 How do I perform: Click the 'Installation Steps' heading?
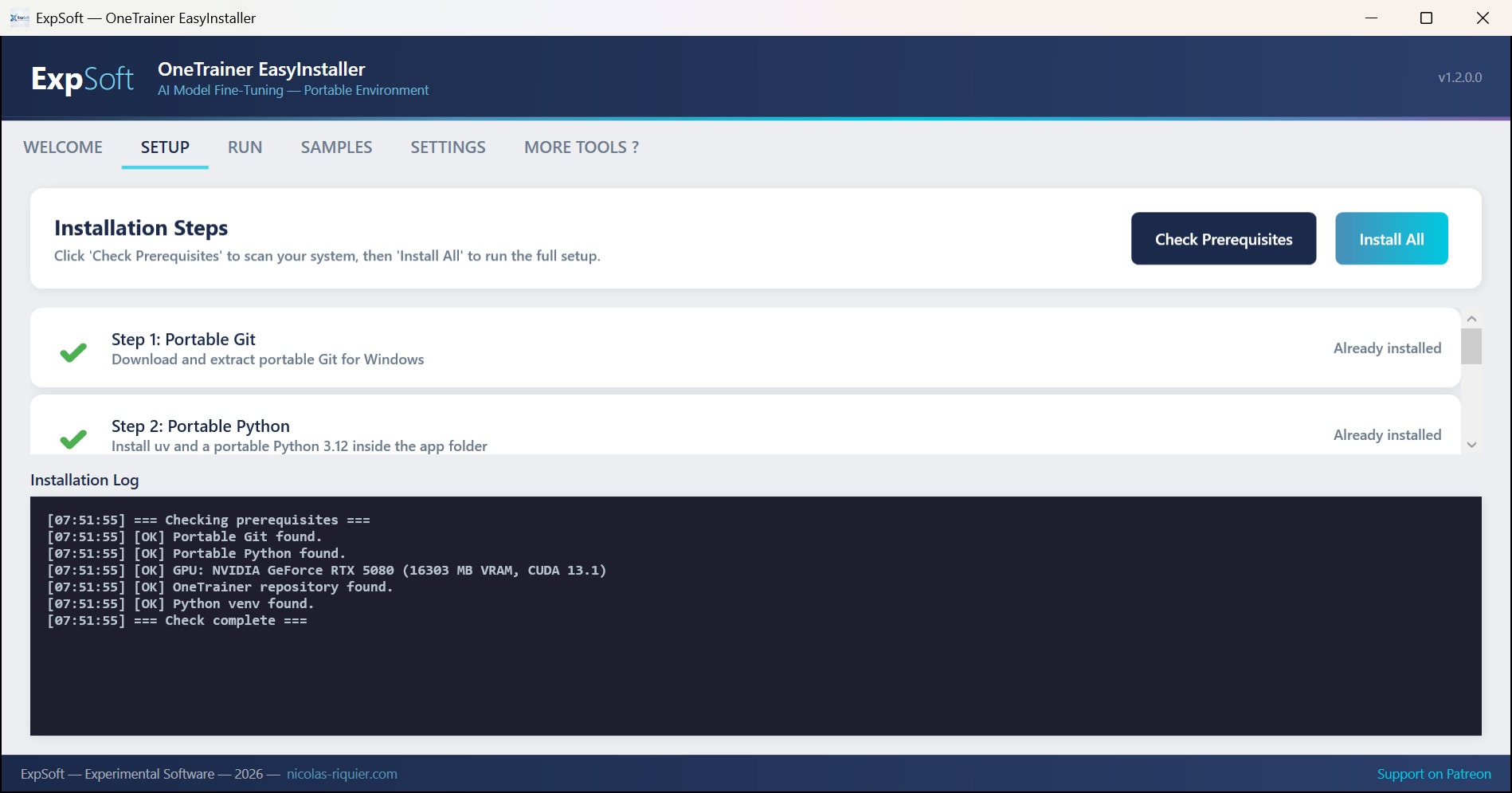(x=141, y=228)
